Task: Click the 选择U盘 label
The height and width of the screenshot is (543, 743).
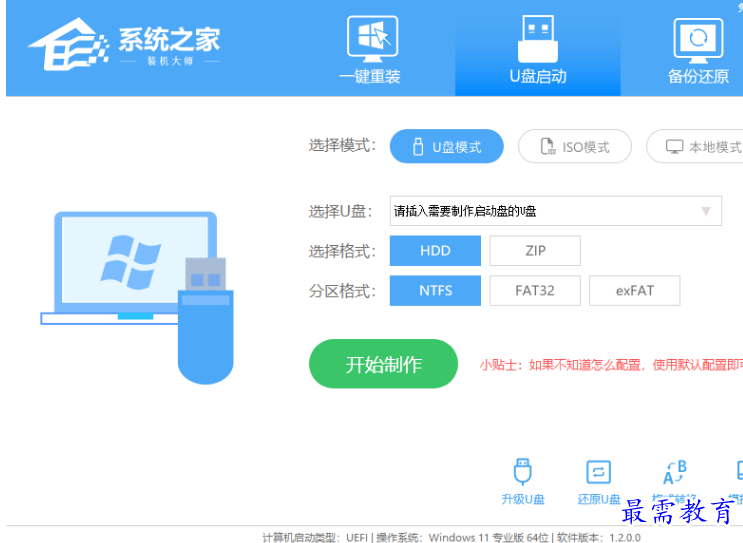Action: 341,211
